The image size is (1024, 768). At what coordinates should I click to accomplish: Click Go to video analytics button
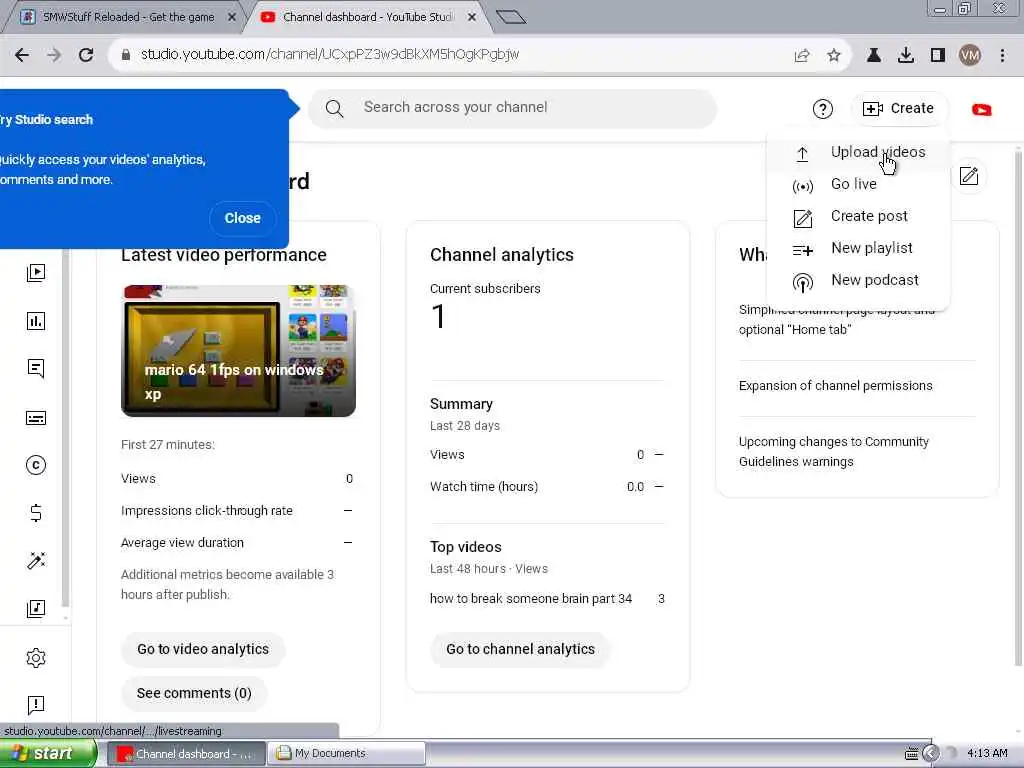[x=203, y=649]
